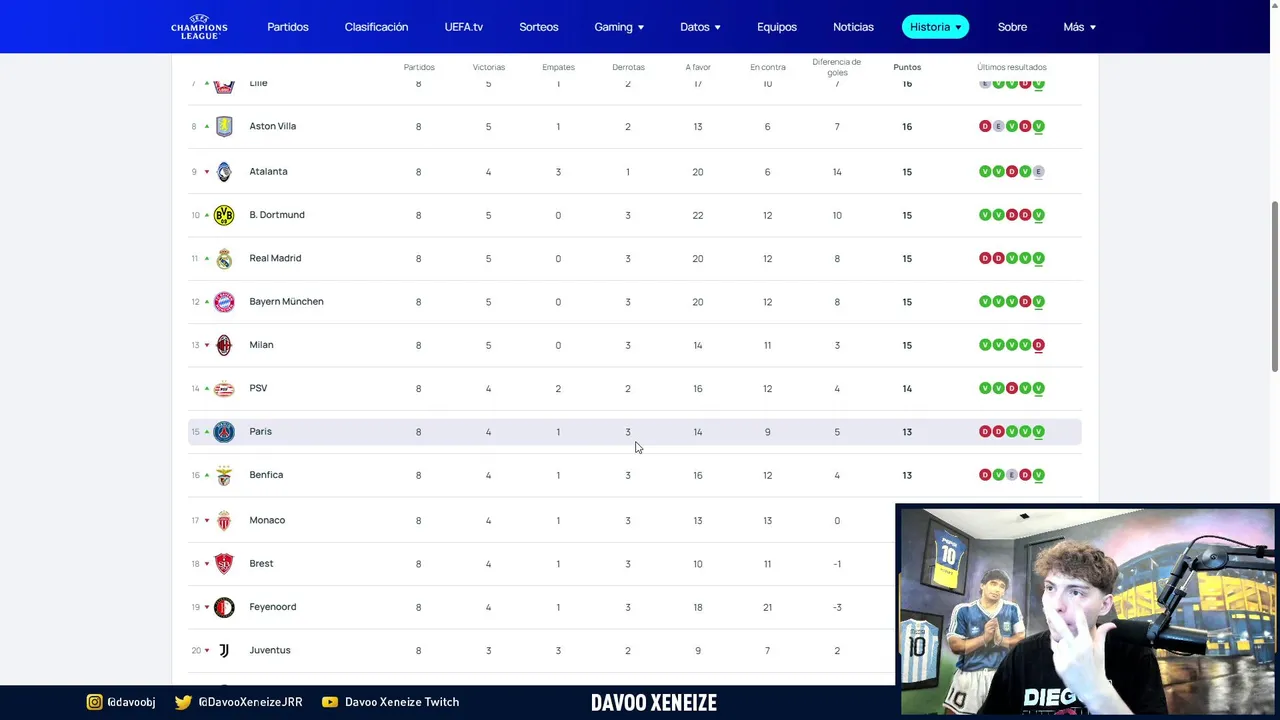Open the Equipos page
The image size is (1280, 720).
(x=777, y=27)
